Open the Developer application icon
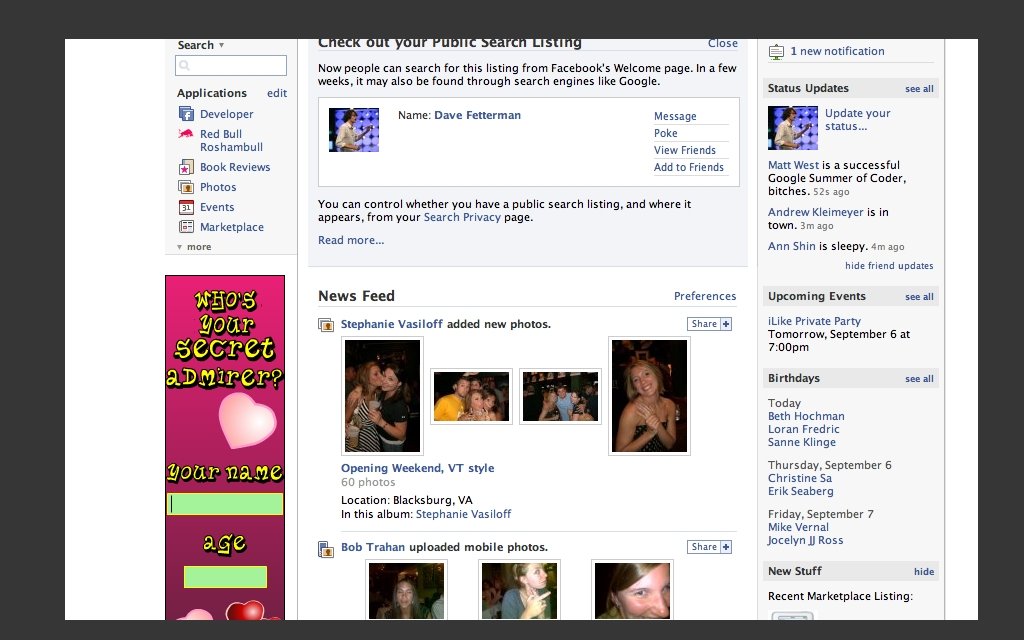Viewport: 1024px width, 640px height. pyautogui.click(x=186, y=114)
